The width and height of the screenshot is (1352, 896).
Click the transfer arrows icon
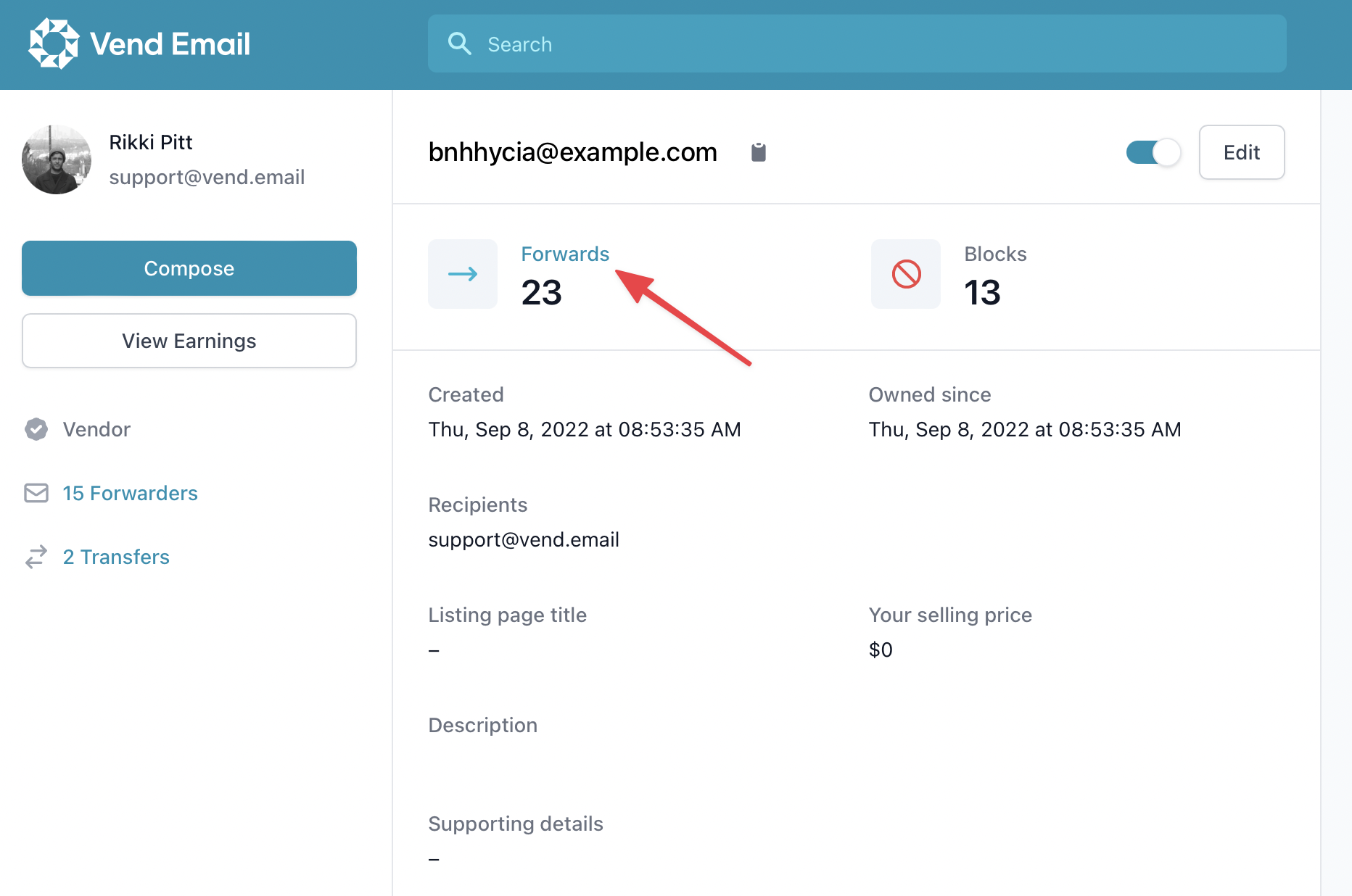[x=36, y=557]
